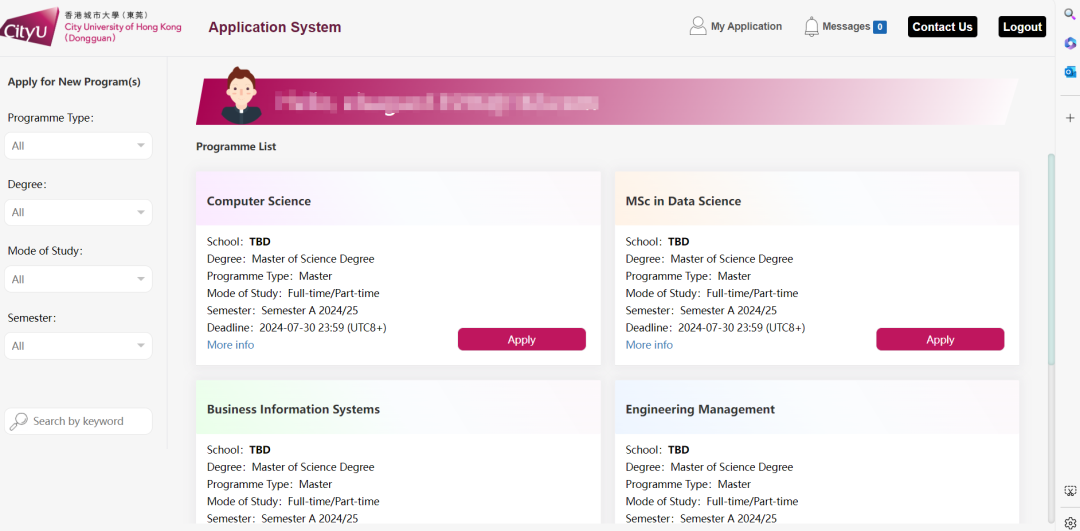The image size is (1080, 531).
Task: Open the Programme Type dropdown
Action: tap(79, 146)
